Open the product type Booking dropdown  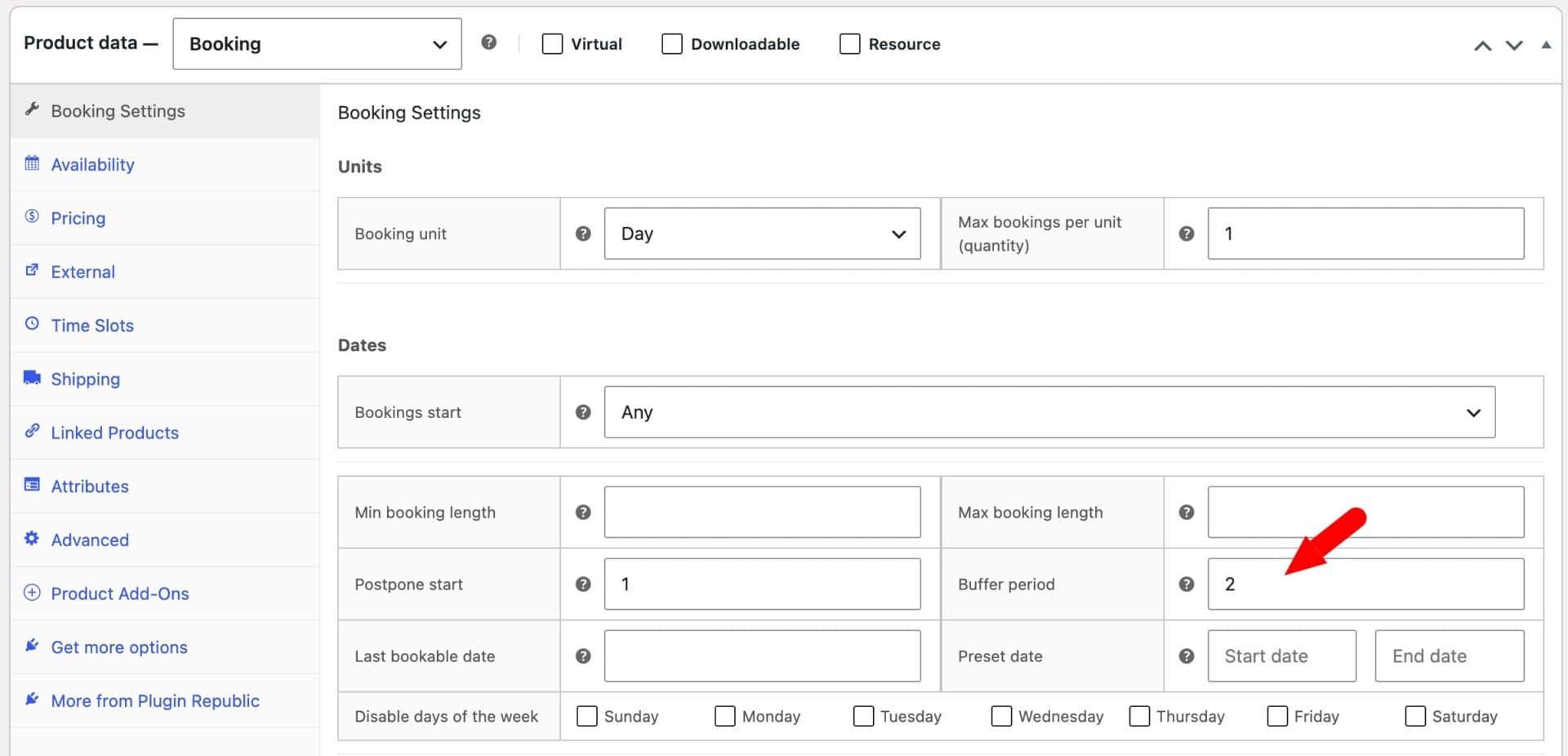pos(317,44)
